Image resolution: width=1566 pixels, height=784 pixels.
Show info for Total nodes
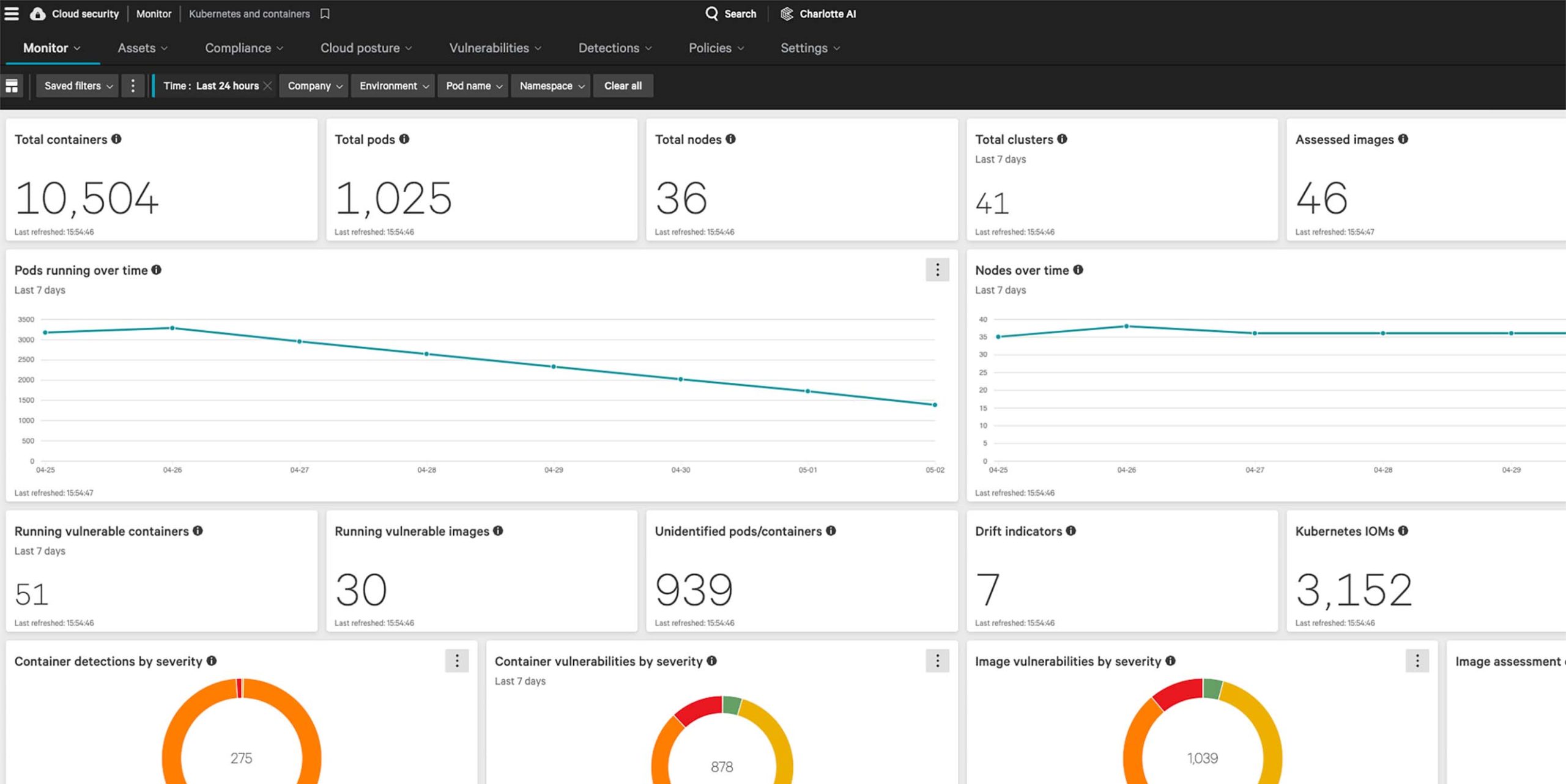tap(730, 139)
